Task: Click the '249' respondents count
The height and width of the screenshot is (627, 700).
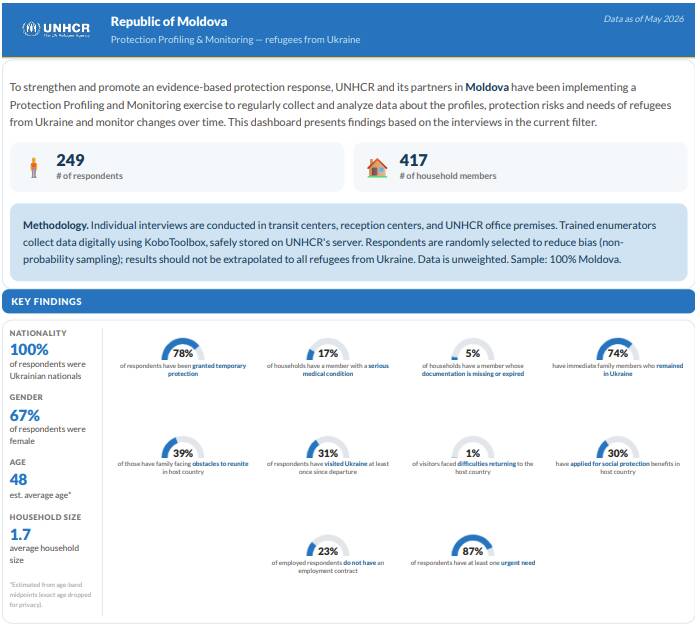Action: 70,160
